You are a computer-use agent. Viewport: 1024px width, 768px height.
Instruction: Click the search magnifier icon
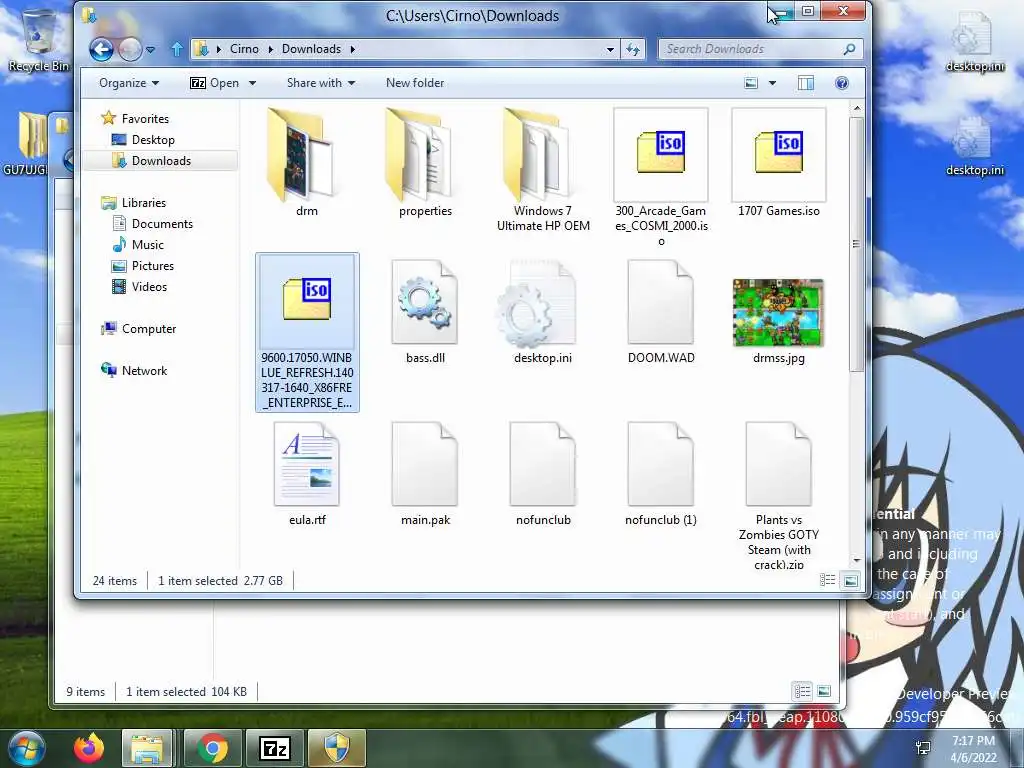[849, 49]
